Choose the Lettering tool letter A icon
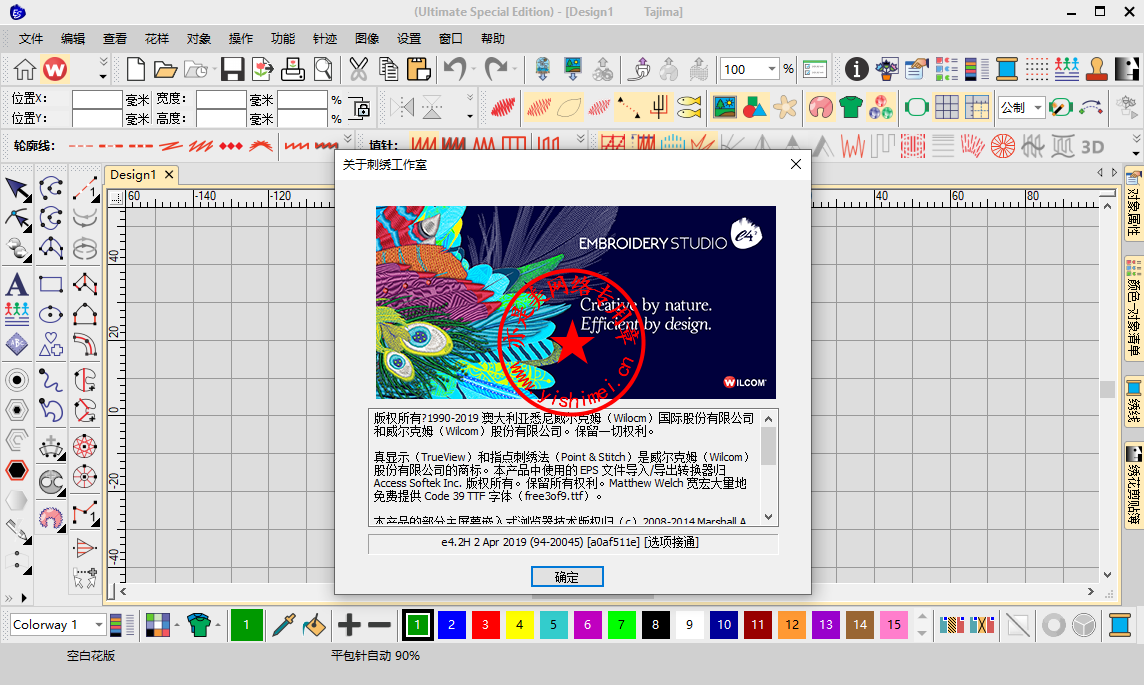Viewport: 1144px width, 685px height. [x=17, y=284]
